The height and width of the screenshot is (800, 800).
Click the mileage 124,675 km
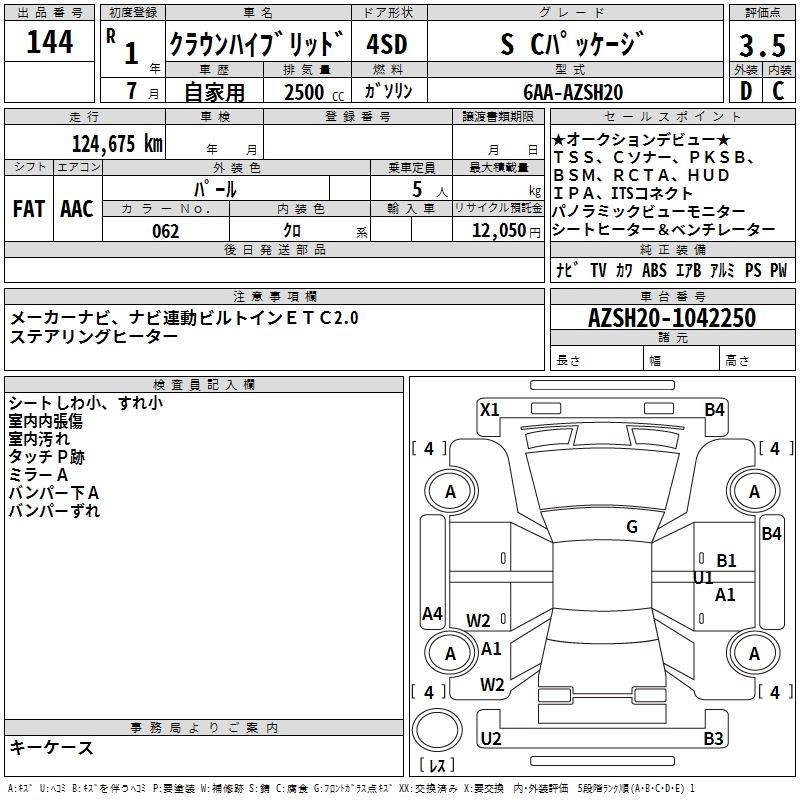pyautogui.click(x=117, y=143)
